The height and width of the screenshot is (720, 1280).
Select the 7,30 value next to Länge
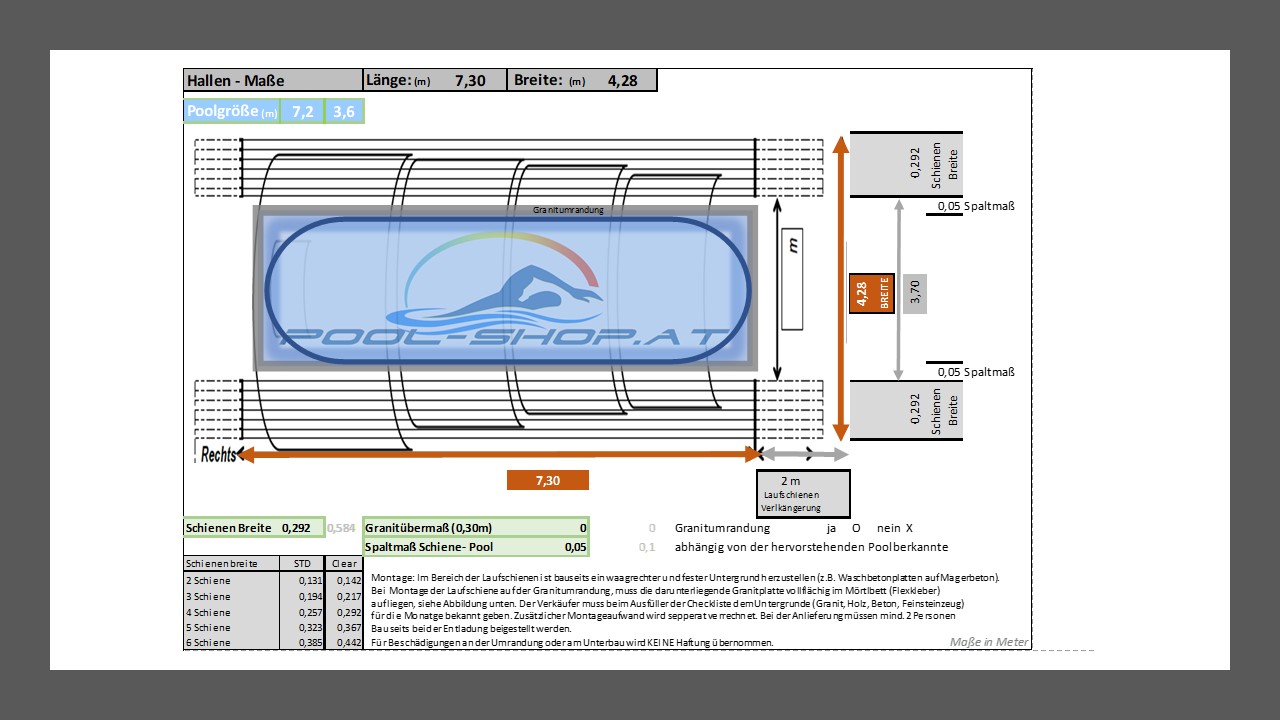(471, 80)
